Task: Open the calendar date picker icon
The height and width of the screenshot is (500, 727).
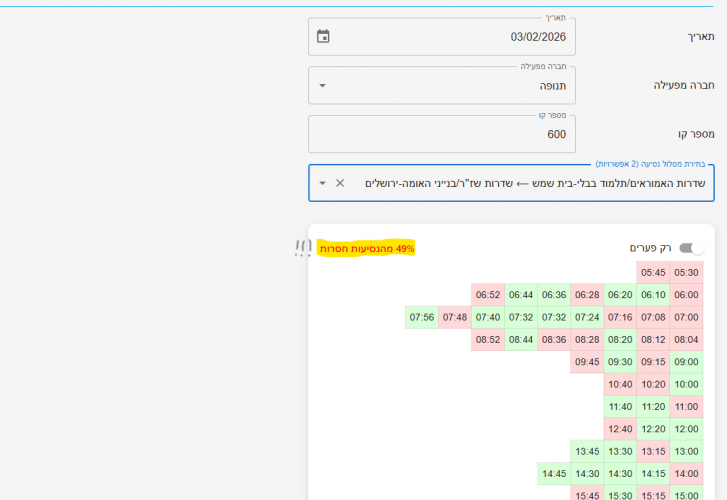Action: [x=323, y=37]
